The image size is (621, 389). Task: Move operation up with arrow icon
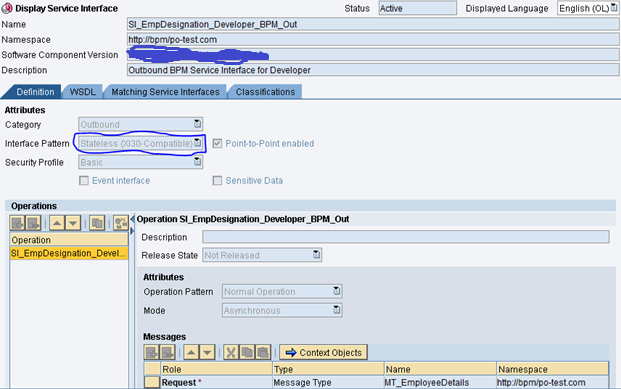click(x=57, y=223)
